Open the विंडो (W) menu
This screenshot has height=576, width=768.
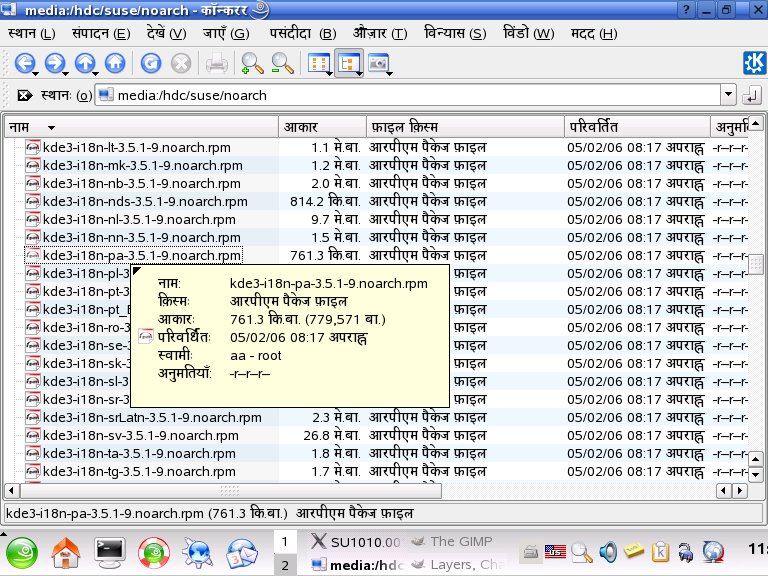(x=528, y=33)
